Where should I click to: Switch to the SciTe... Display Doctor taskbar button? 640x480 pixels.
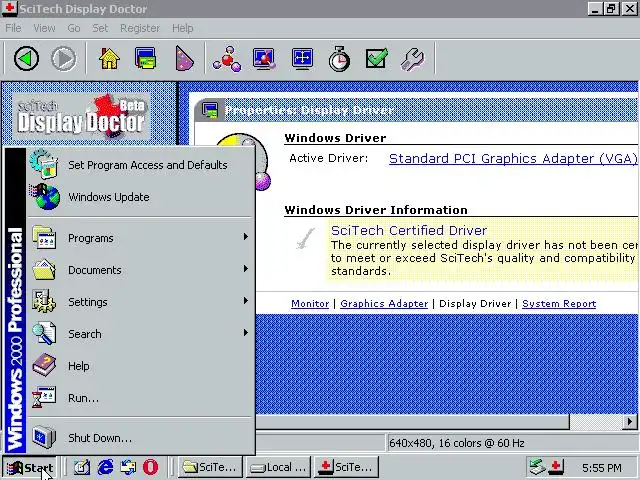click(346, 467)
